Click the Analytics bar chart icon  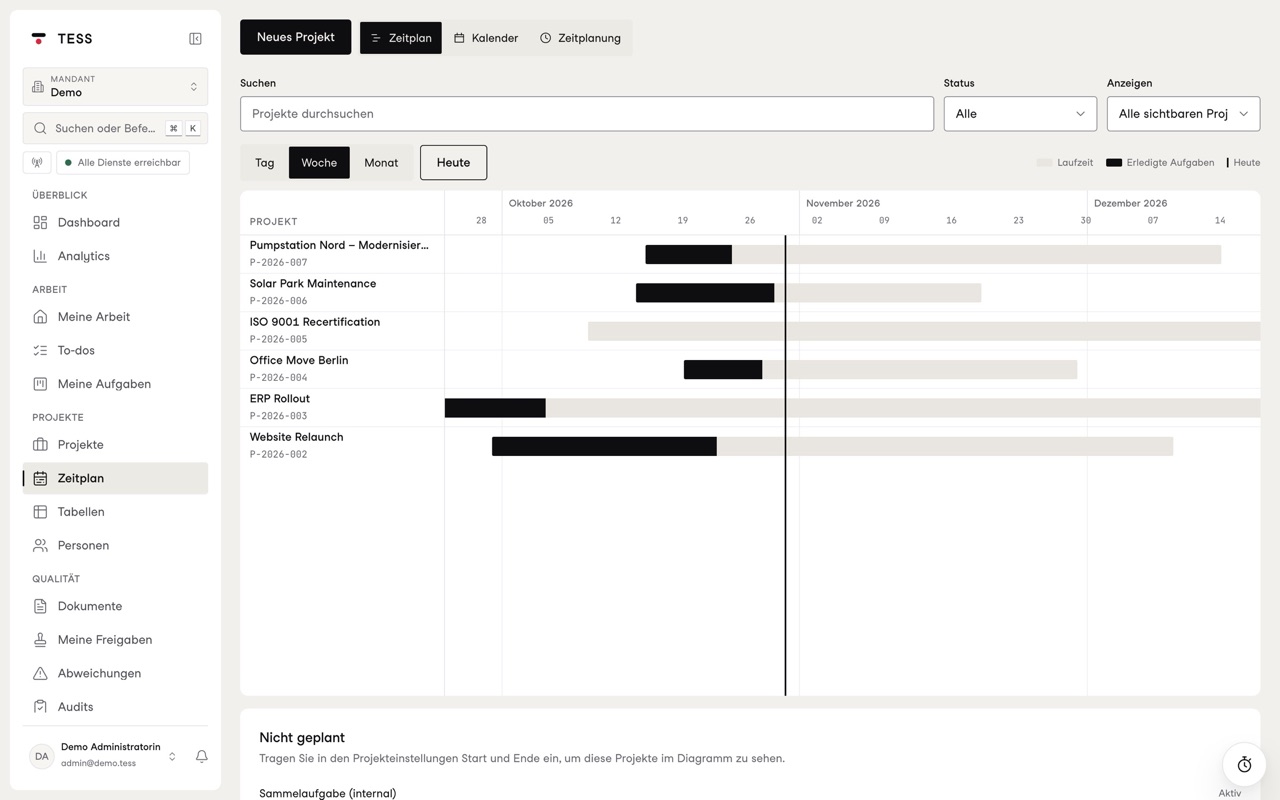point(40,256)
